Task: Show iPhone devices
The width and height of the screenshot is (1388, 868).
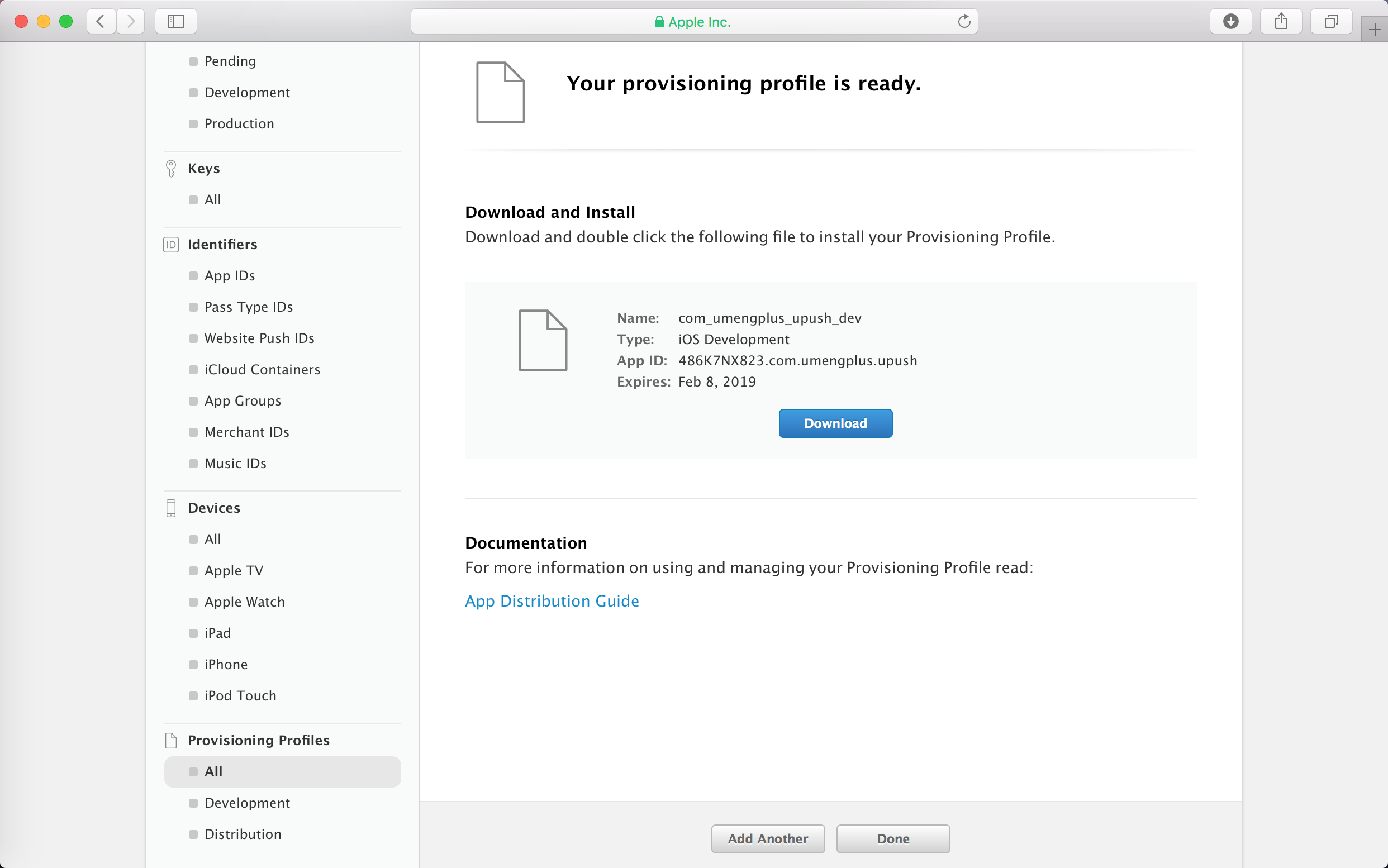Action: click(226, 664)
